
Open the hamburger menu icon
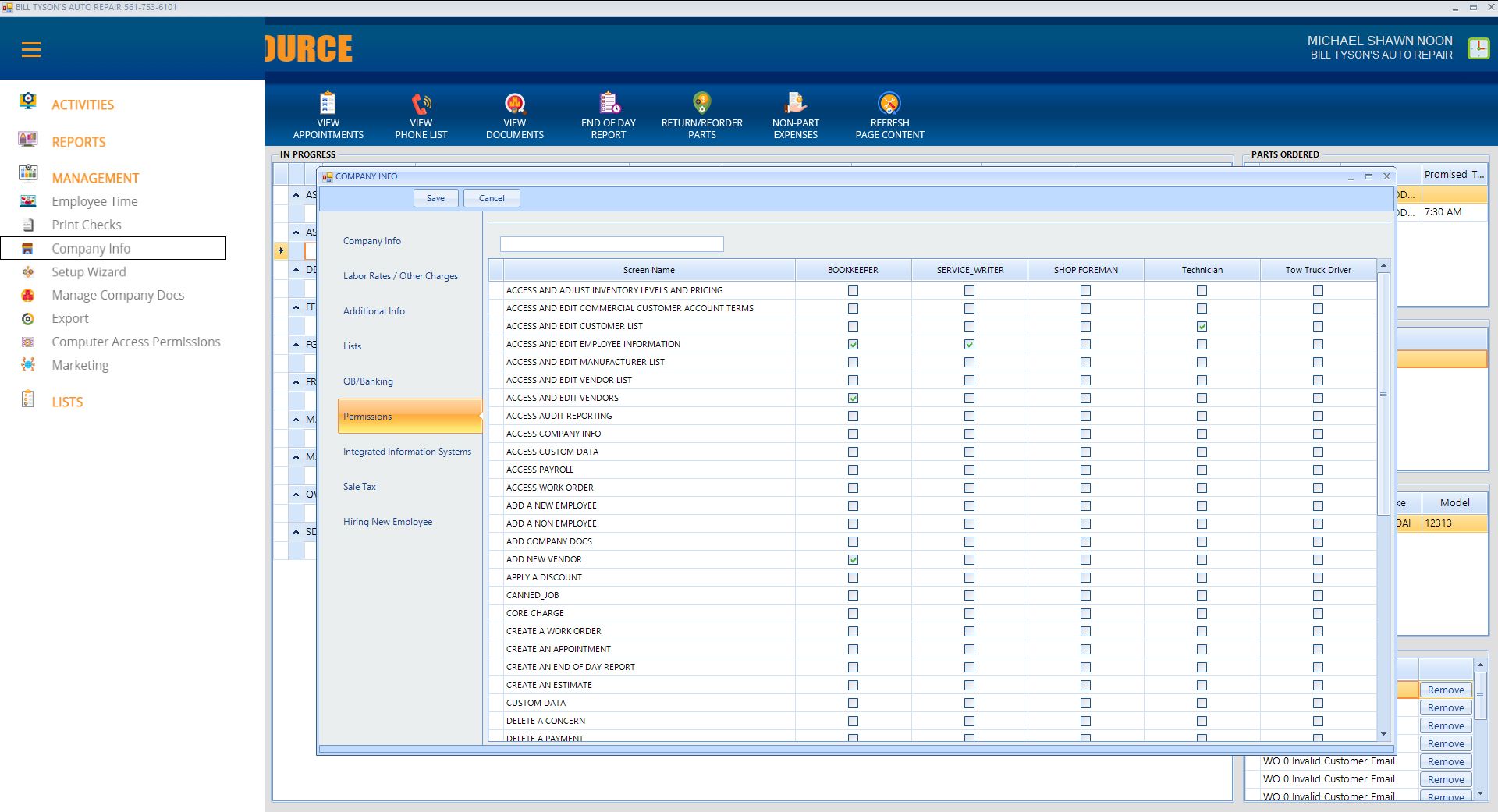(31, 50)
